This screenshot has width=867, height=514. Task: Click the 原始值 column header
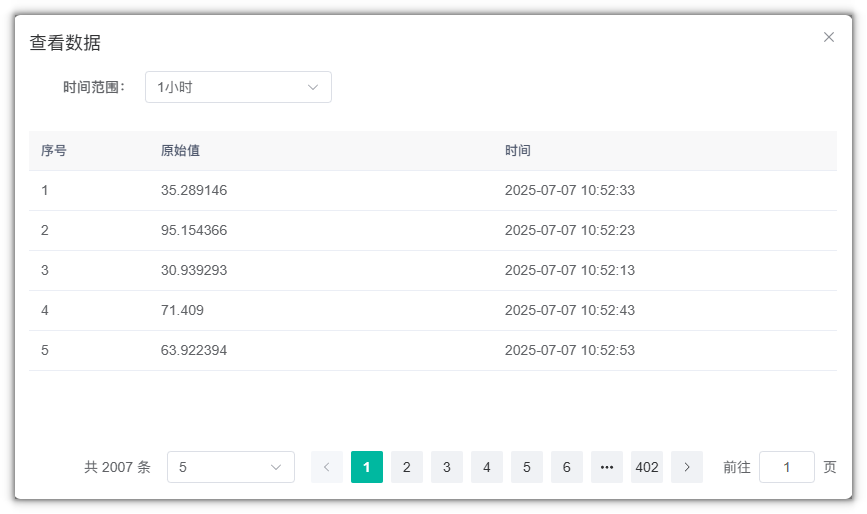click(180, 150)
